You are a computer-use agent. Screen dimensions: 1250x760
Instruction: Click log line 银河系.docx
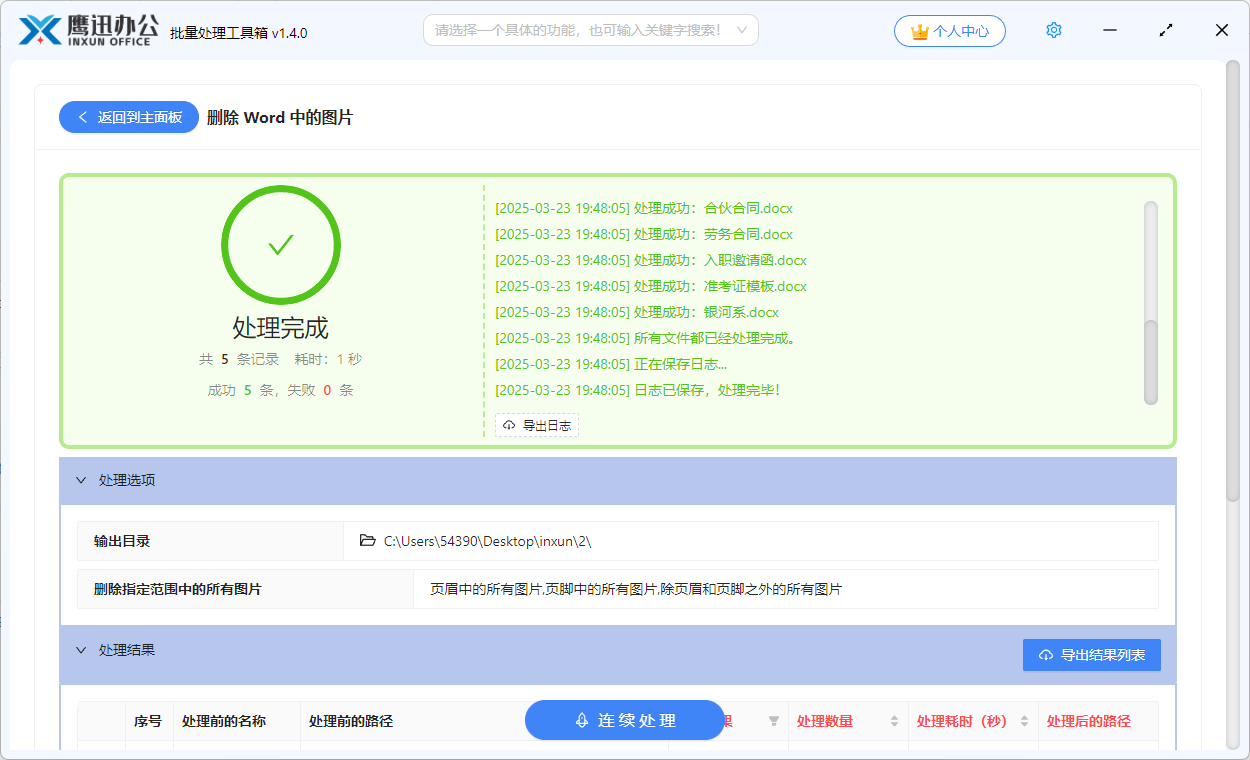(637, 312)
